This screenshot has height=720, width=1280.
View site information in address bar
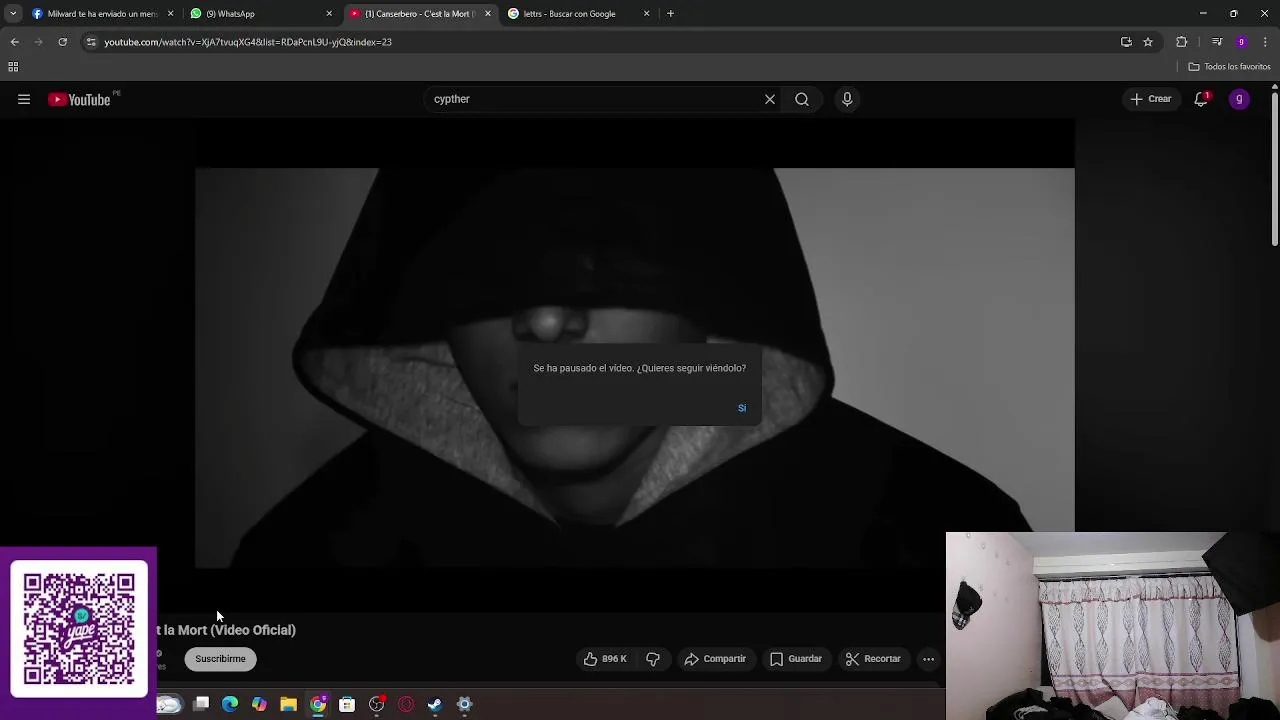(91, 42)
